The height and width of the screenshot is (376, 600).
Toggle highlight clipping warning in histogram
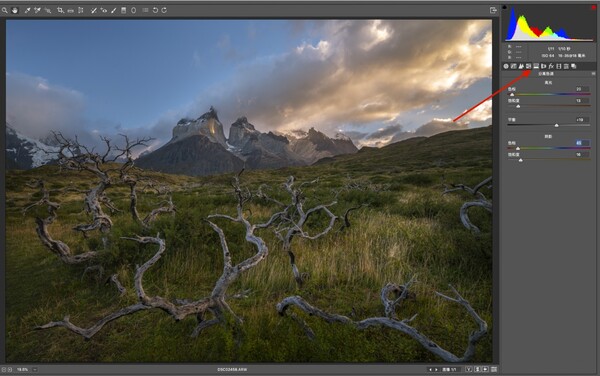593,7
